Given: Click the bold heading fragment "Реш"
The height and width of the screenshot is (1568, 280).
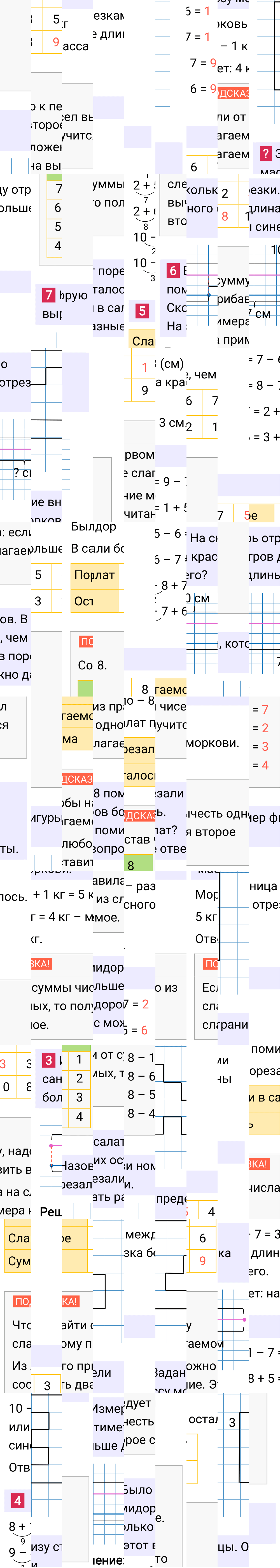Looking at the screenshot, I should (x=51, y=1211).
